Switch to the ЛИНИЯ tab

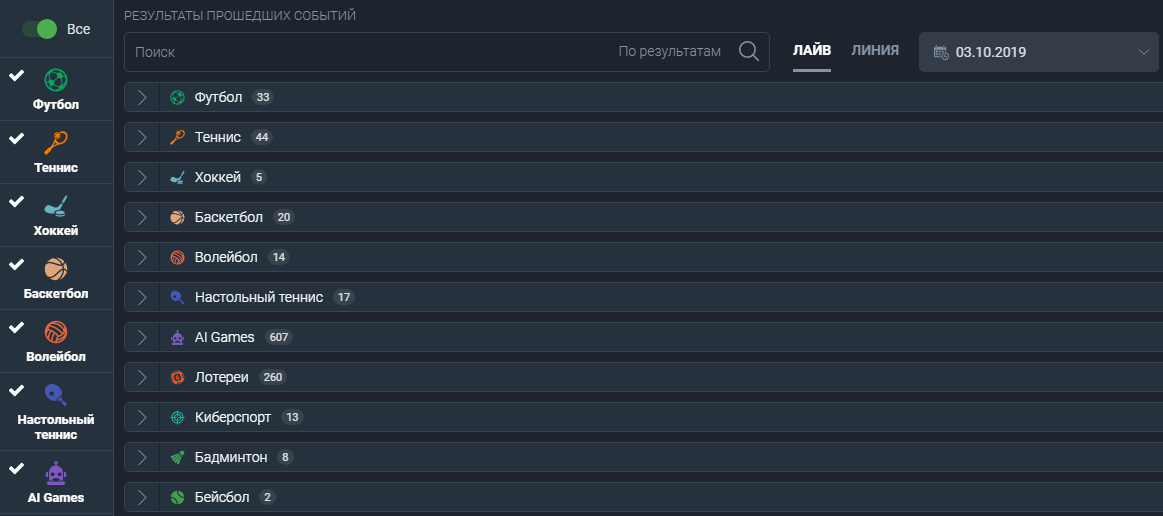point(875,50)
